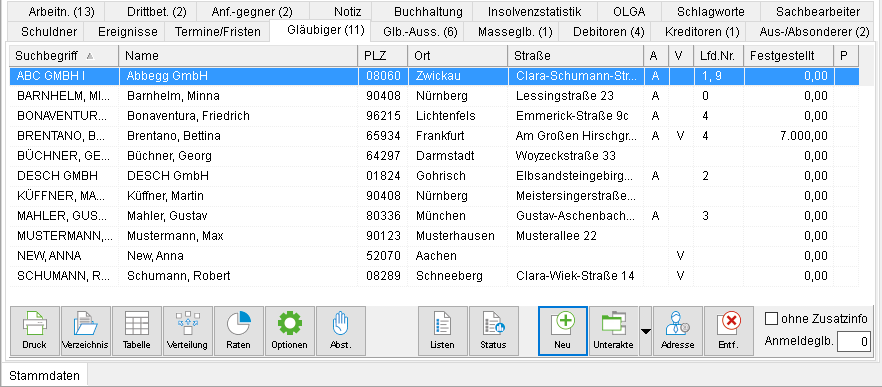
Task: Switch to the Schuldner tab
Action: tap(44, 32)
